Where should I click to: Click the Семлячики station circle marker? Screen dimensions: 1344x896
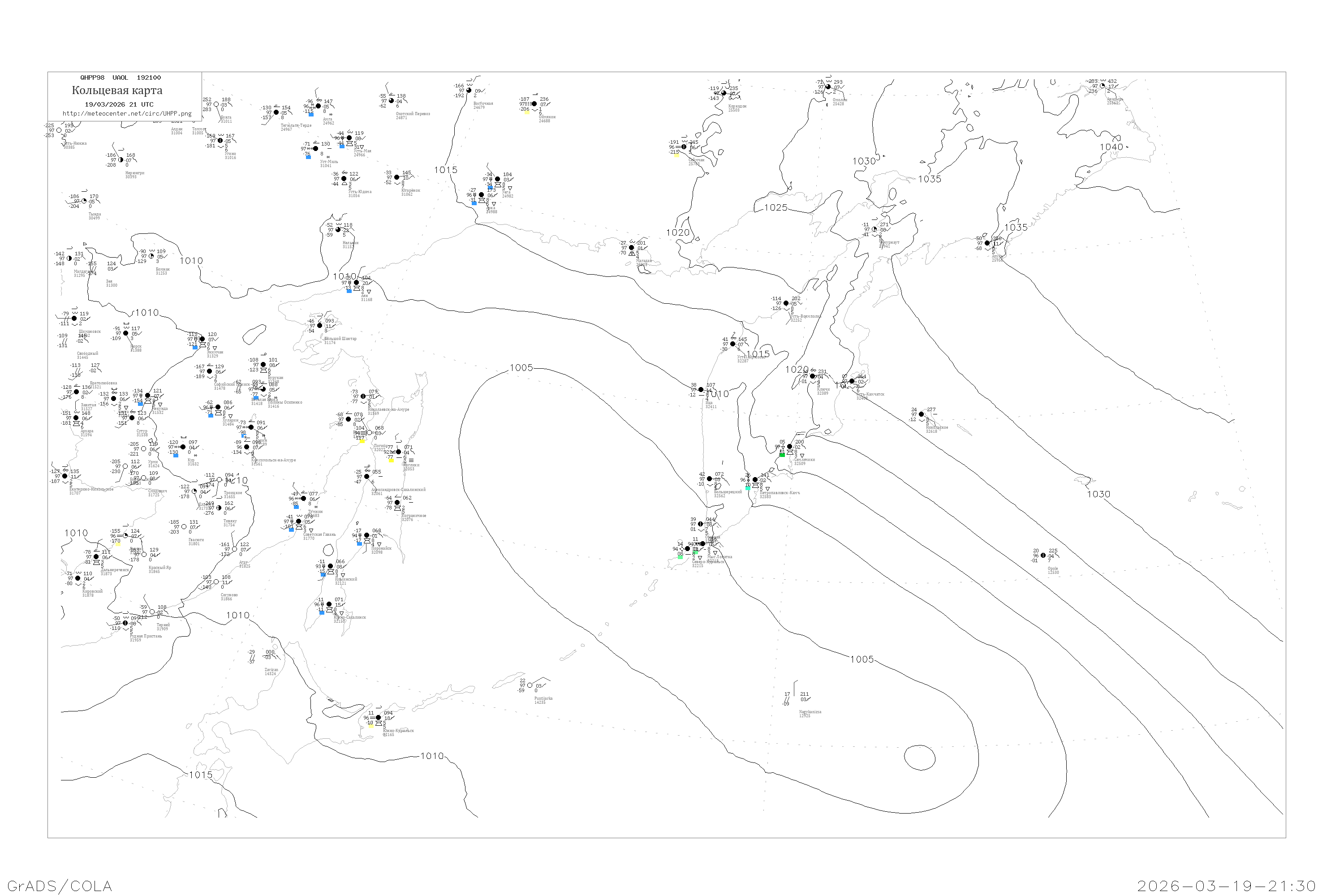[x=790, y=446]
